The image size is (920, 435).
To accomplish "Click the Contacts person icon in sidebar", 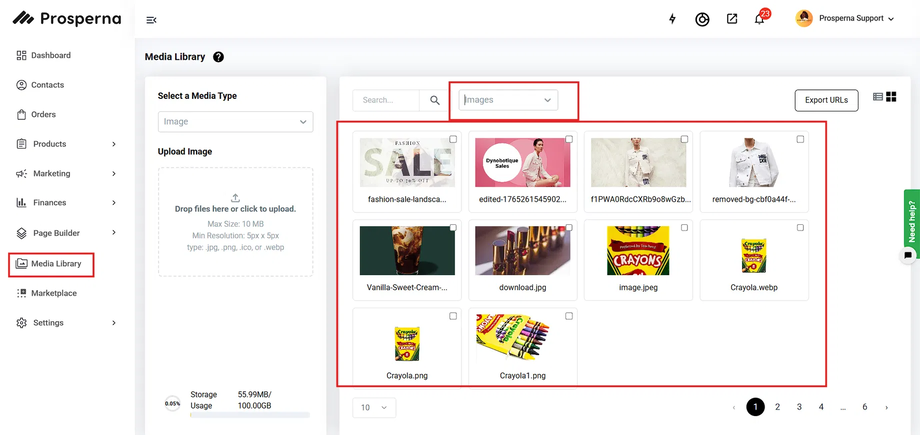I will click(22, 85).
